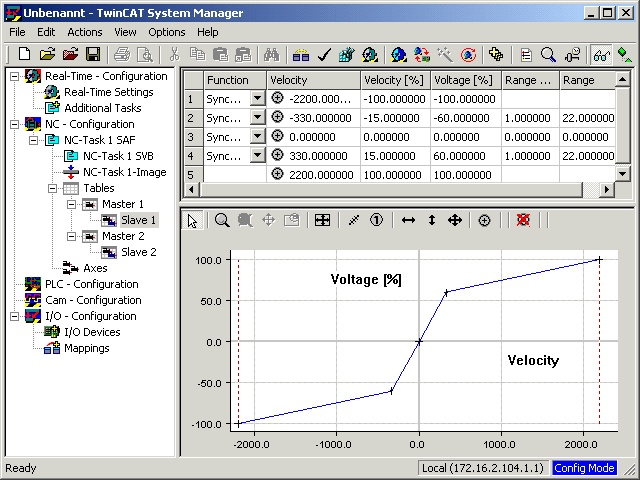Click the red X delete point icon
Viewport: 640px width, 480px height.
523,220
